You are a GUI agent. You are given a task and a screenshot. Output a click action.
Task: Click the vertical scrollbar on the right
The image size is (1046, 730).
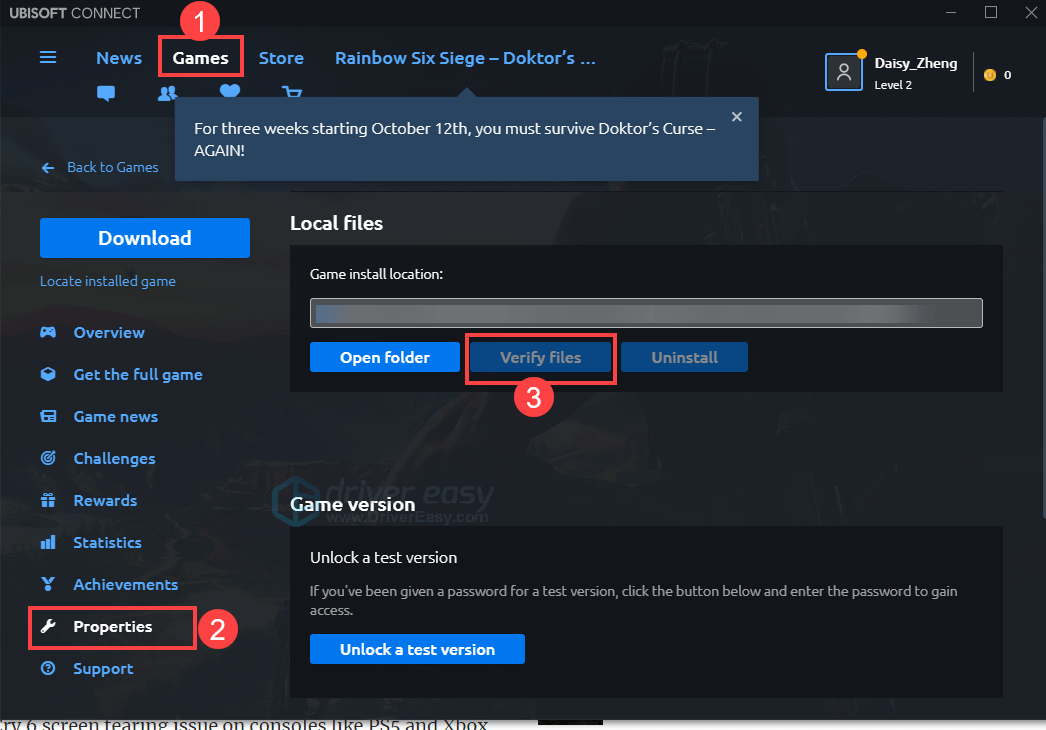pos(1042,318)
